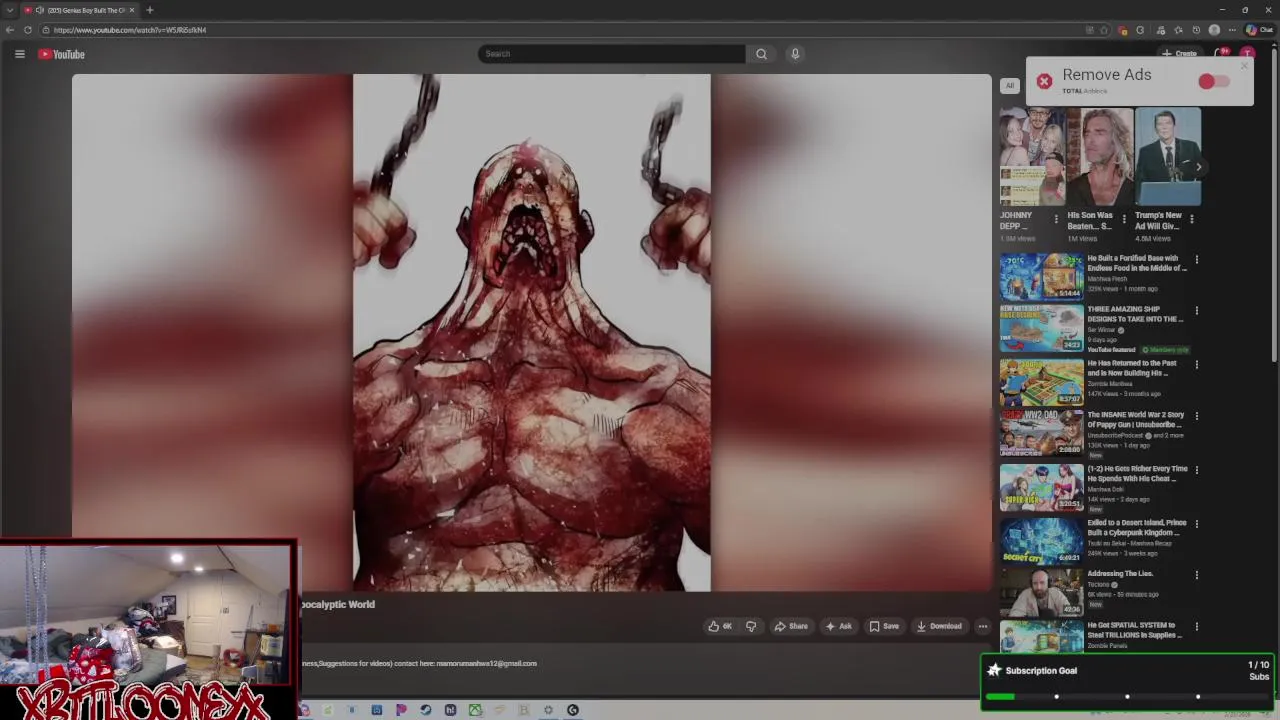Open Copilot Chat in browser toolbar
Viewport: 1280px width, 720px height.
tap(1259, 30)
